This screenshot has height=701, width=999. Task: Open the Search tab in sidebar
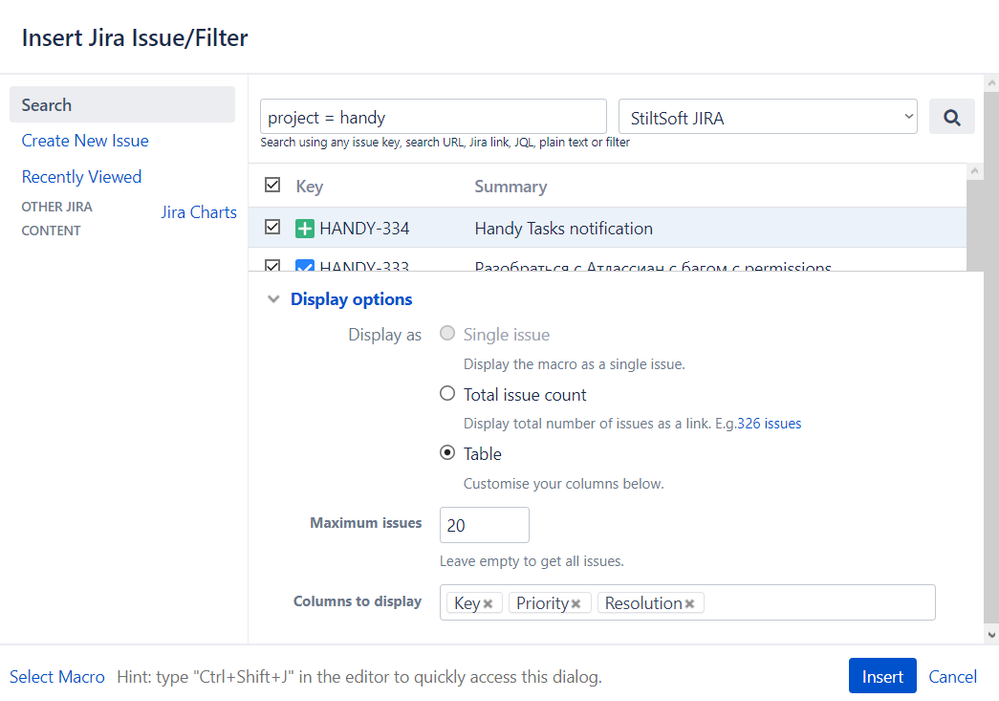pyautogui.click(x=122, y=105)
